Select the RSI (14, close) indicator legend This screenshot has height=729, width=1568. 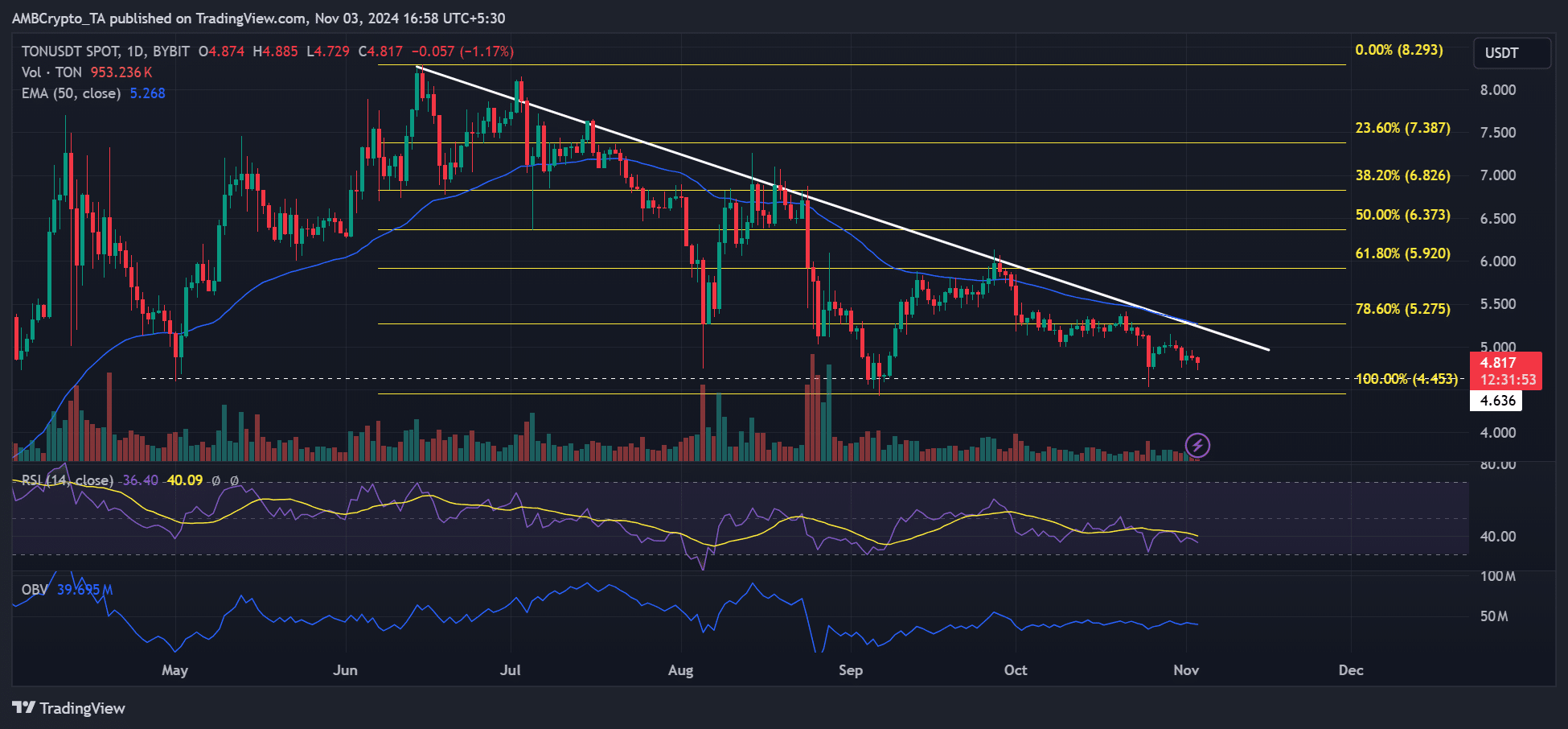pos(68,480)
